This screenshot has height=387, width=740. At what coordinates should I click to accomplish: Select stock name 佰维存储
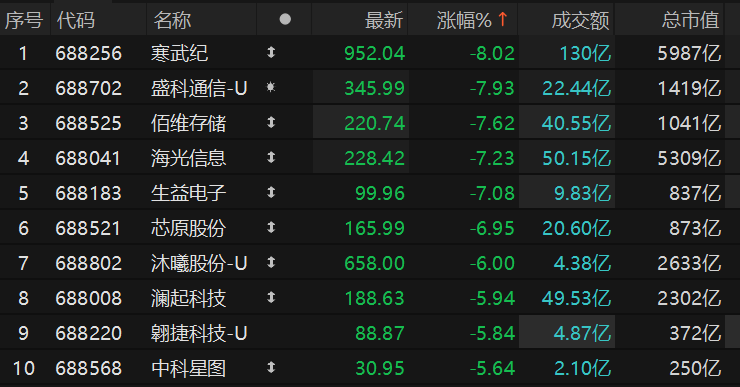pyautogui.click(x=189, y=123)
